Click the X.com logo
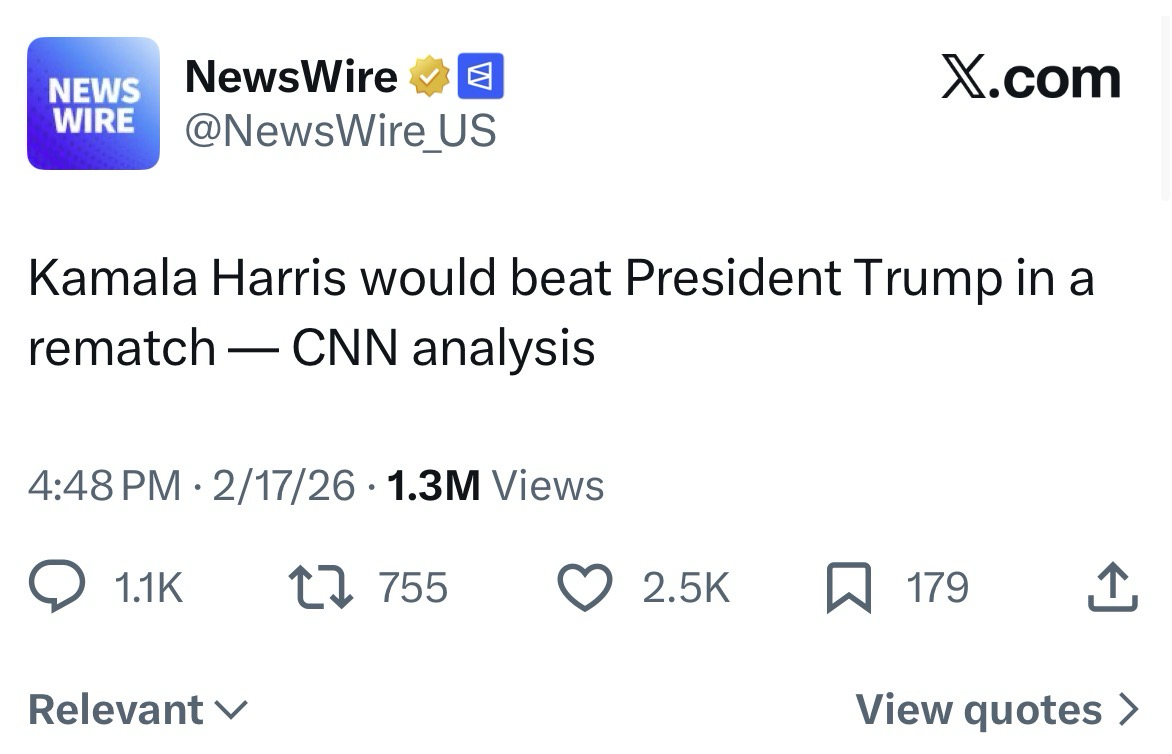The width and height of the screenshot is (1172, 754). click(1030, 78)
